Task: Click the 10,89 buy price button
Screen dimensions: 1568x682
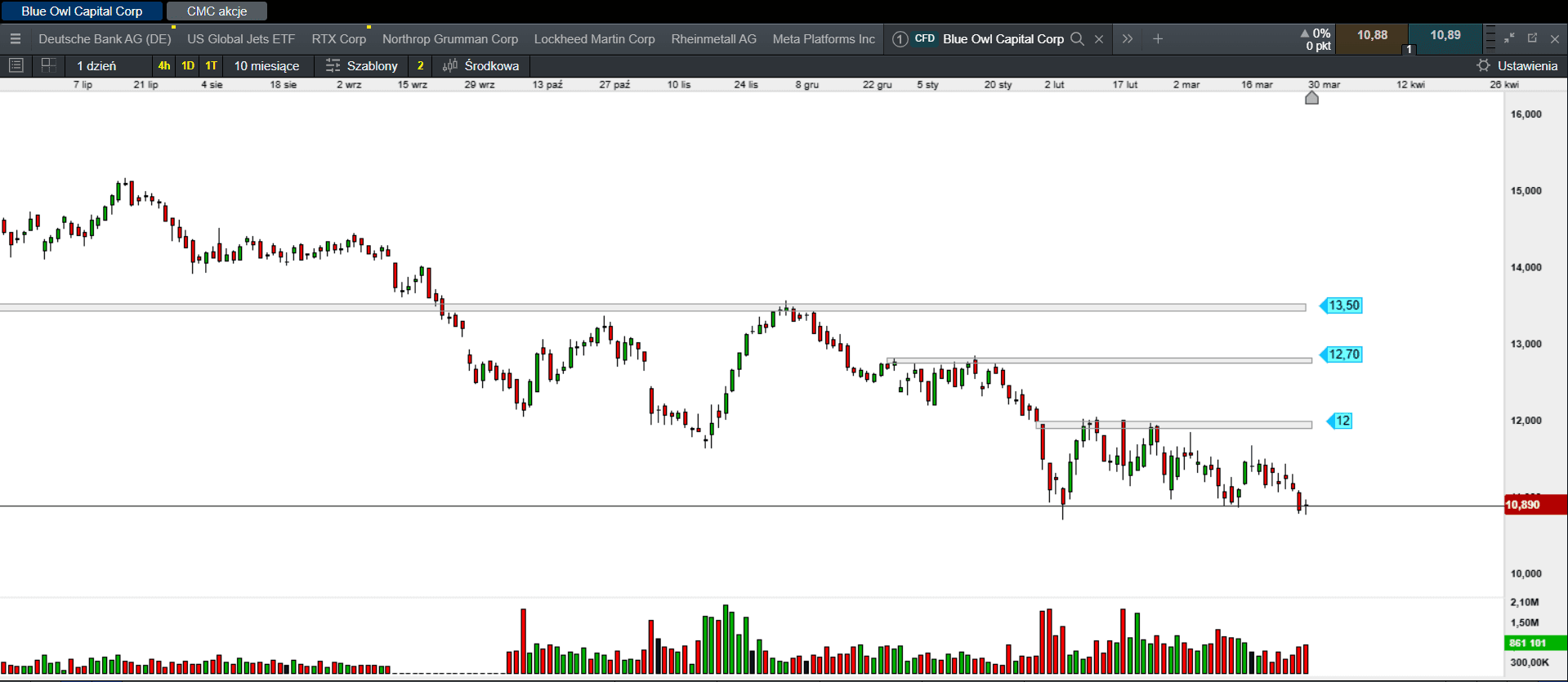Action: pos(1445,35)
